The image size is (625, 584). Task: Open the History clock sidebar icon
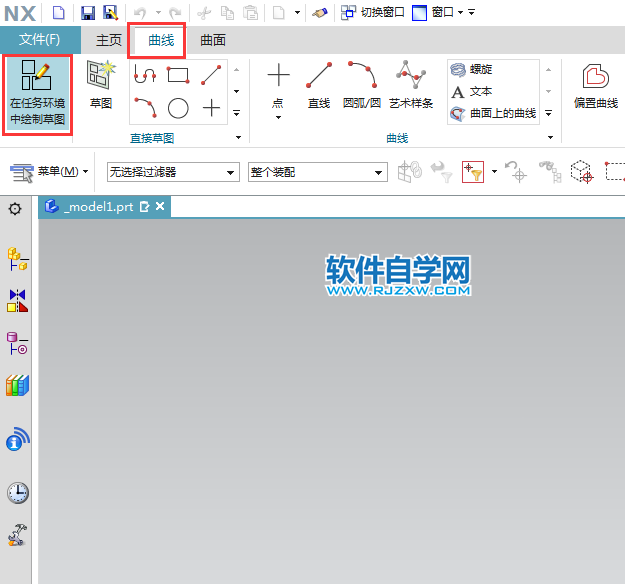[18, 493]
